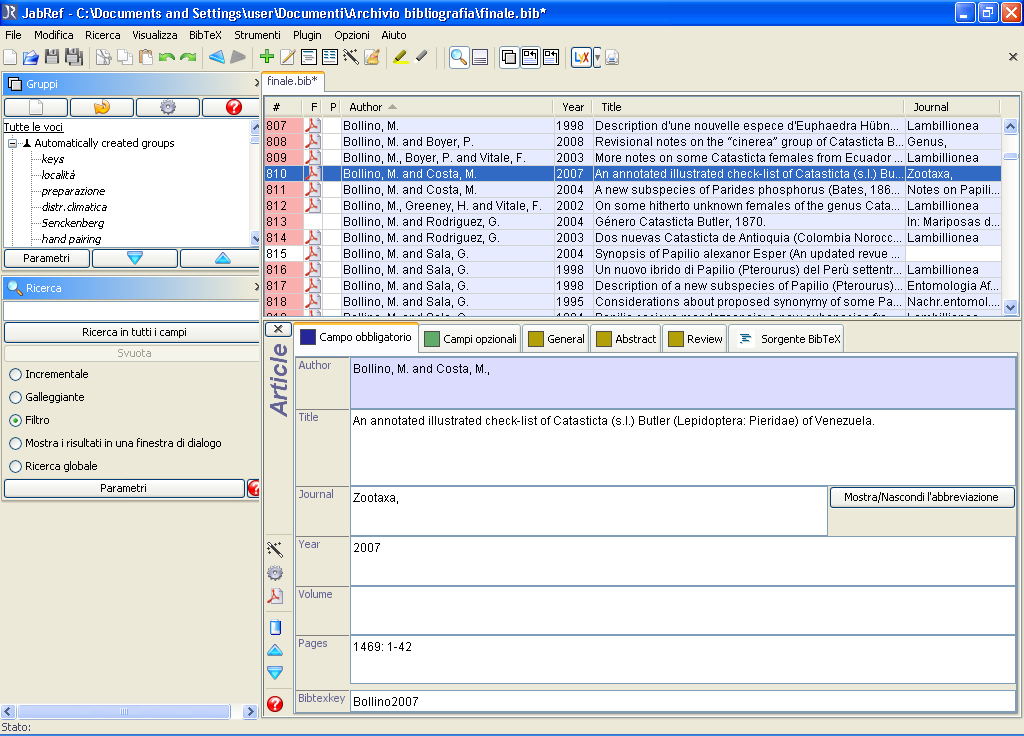Open the PDF icon in entry editor sidebar
Screen dimensions: 1024x736
click(x=275, y=597)
